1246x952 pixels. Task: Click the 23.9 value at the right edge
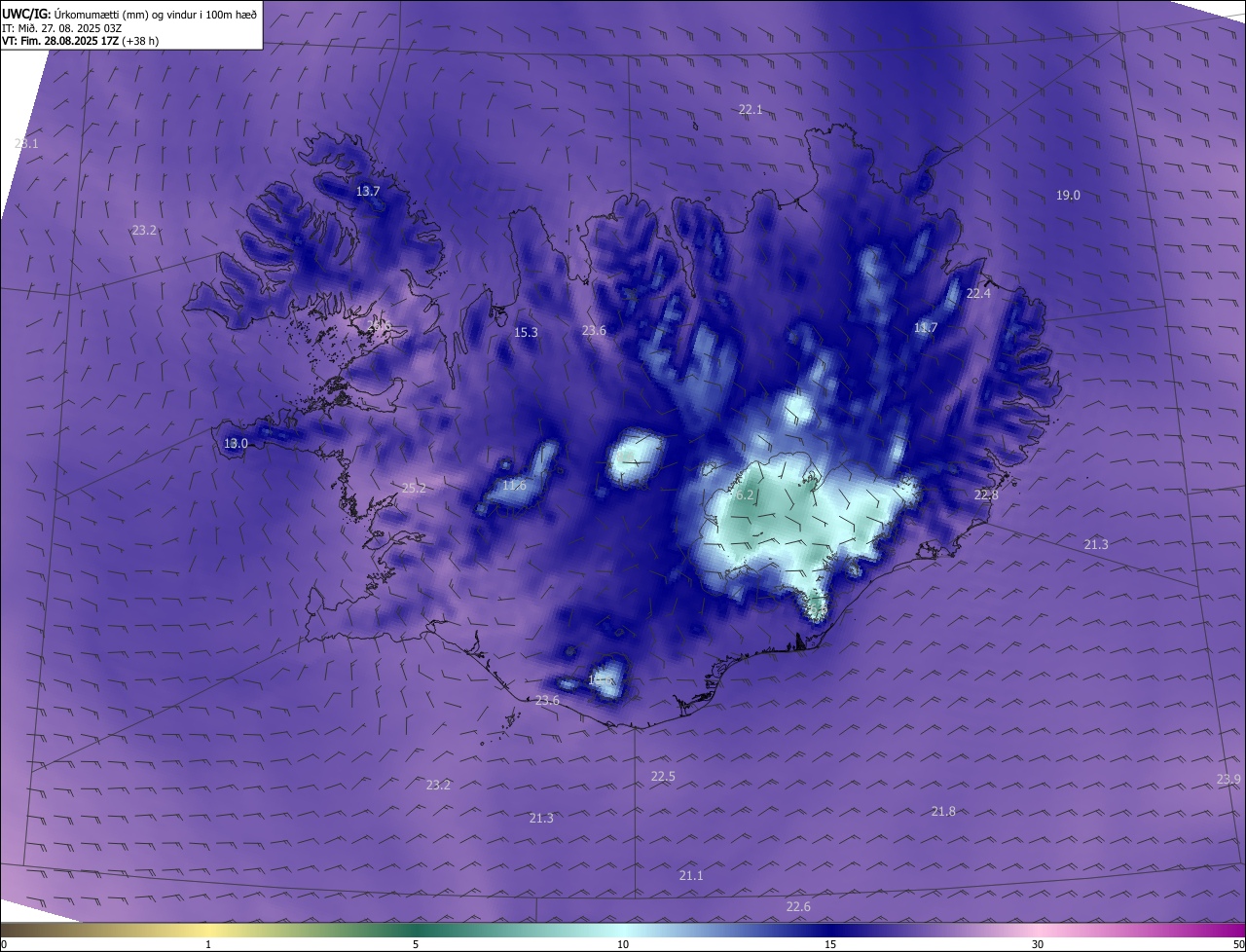(1228, 780)
